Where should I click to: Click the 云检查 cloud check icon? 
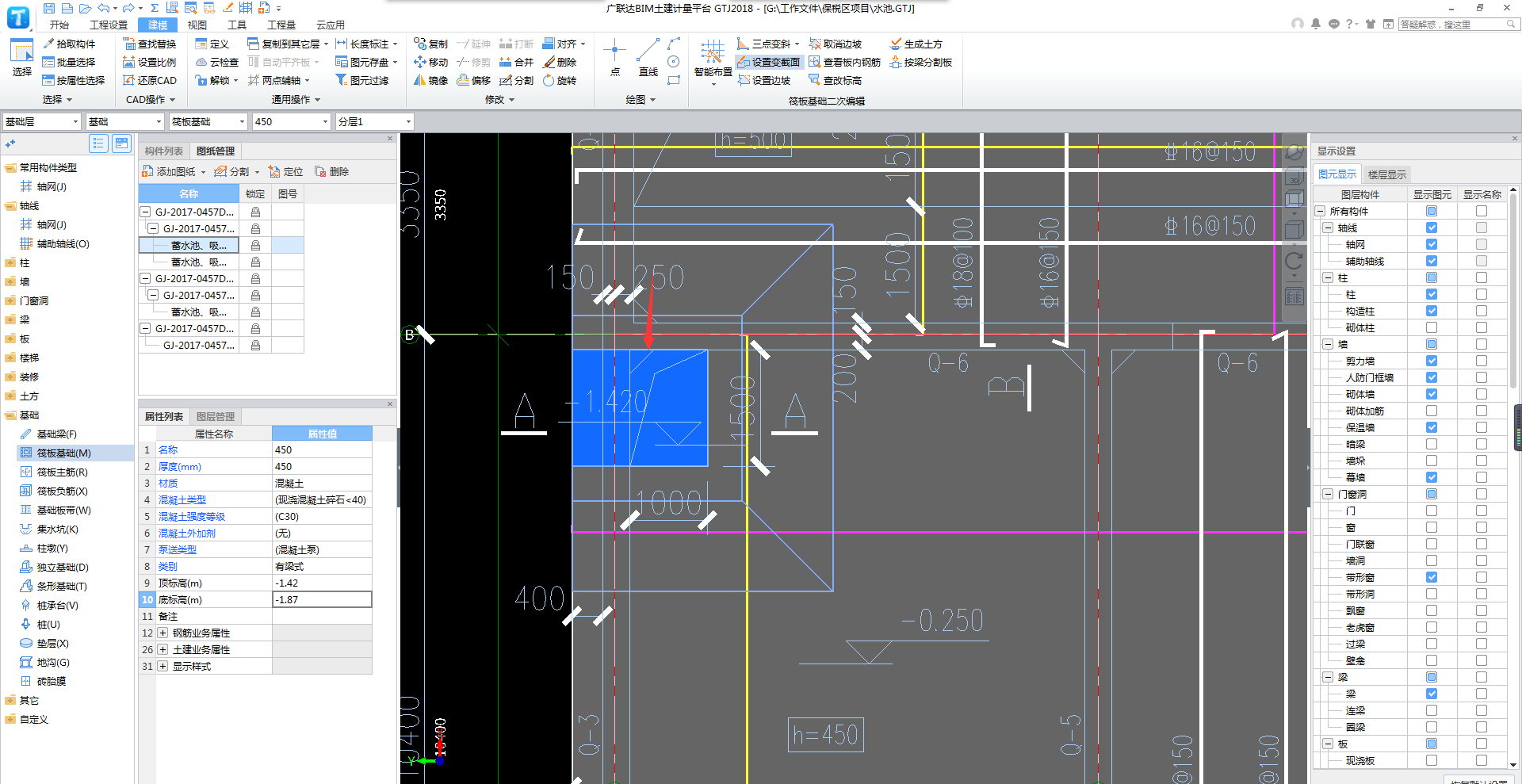[x=216, y=62]
